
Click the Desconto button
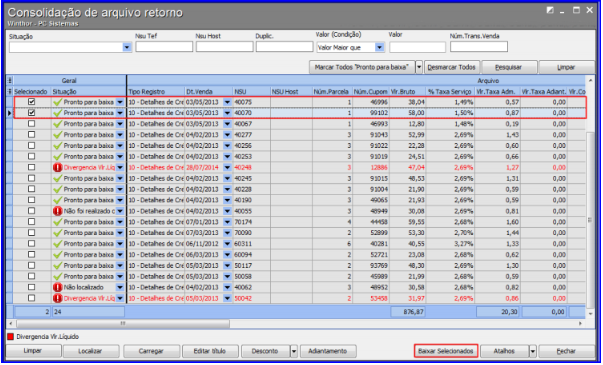265,351
